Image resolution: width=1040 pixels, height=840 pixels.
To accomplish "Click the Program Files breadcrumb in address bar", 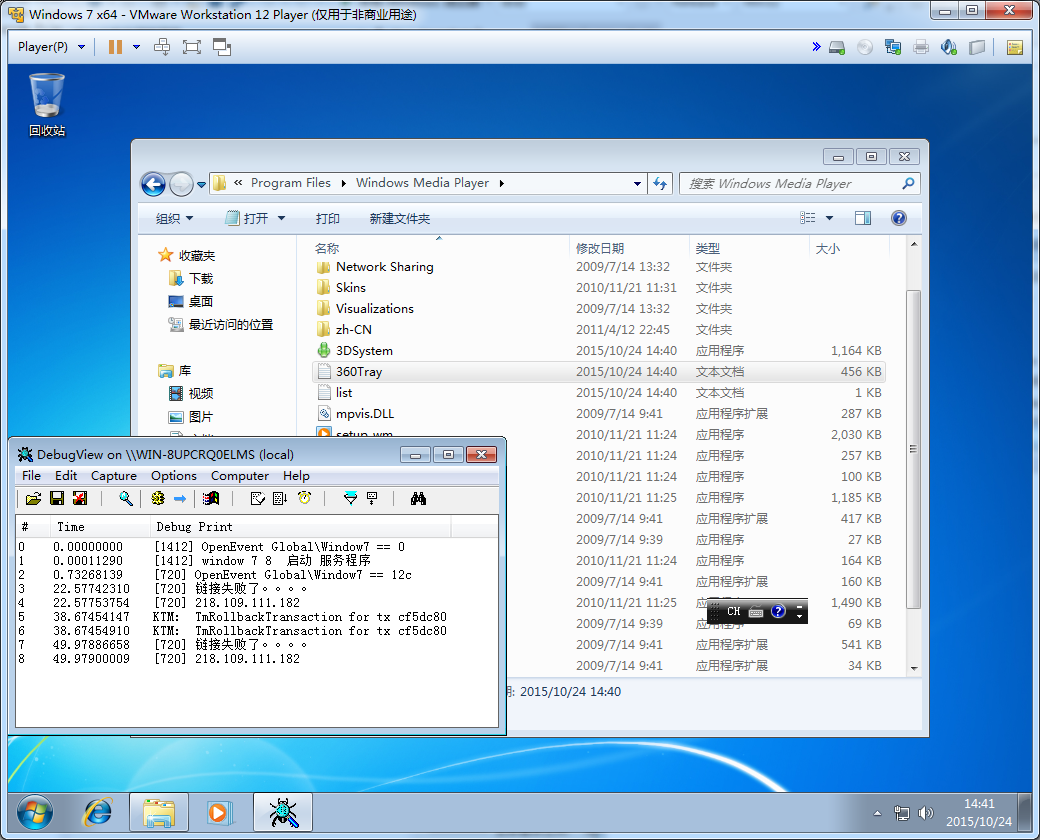I will (x=291, y=183).
